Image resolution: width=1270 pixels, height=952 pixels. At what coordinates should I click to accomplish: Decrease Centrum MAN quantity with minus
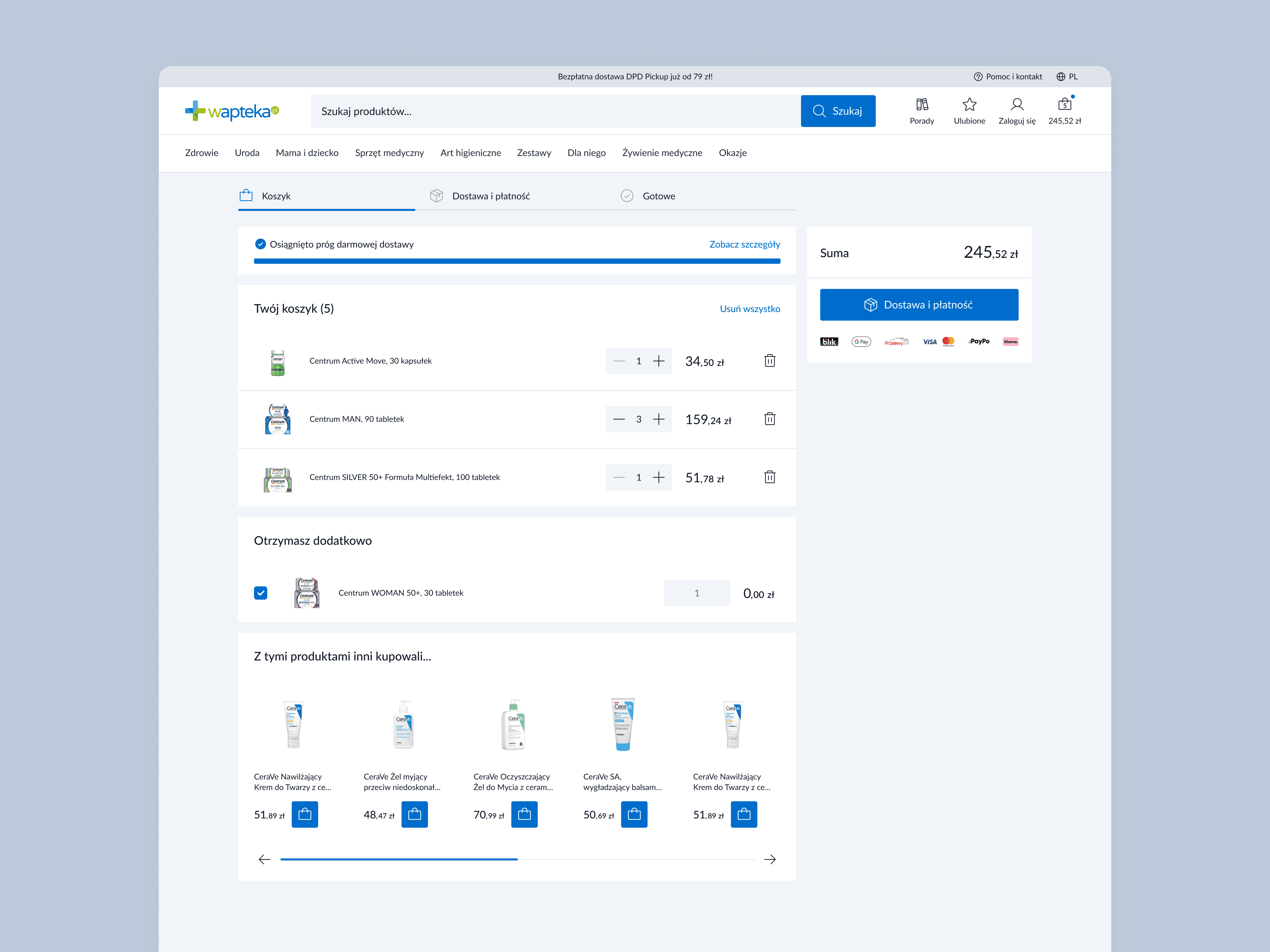(x=619, y=419)
